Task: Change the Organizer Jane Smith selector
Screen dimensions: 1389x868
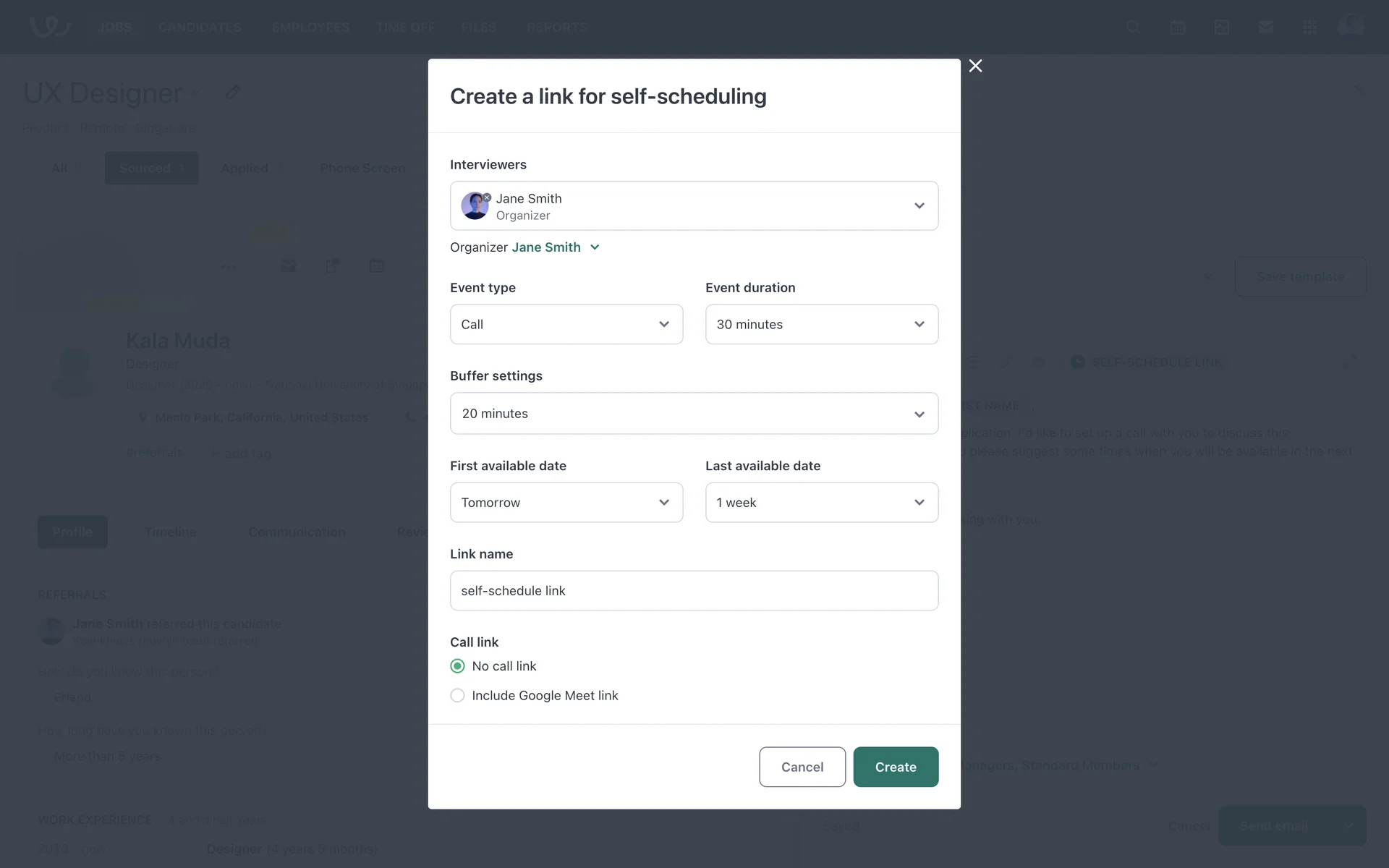Action: pos(555,247)
